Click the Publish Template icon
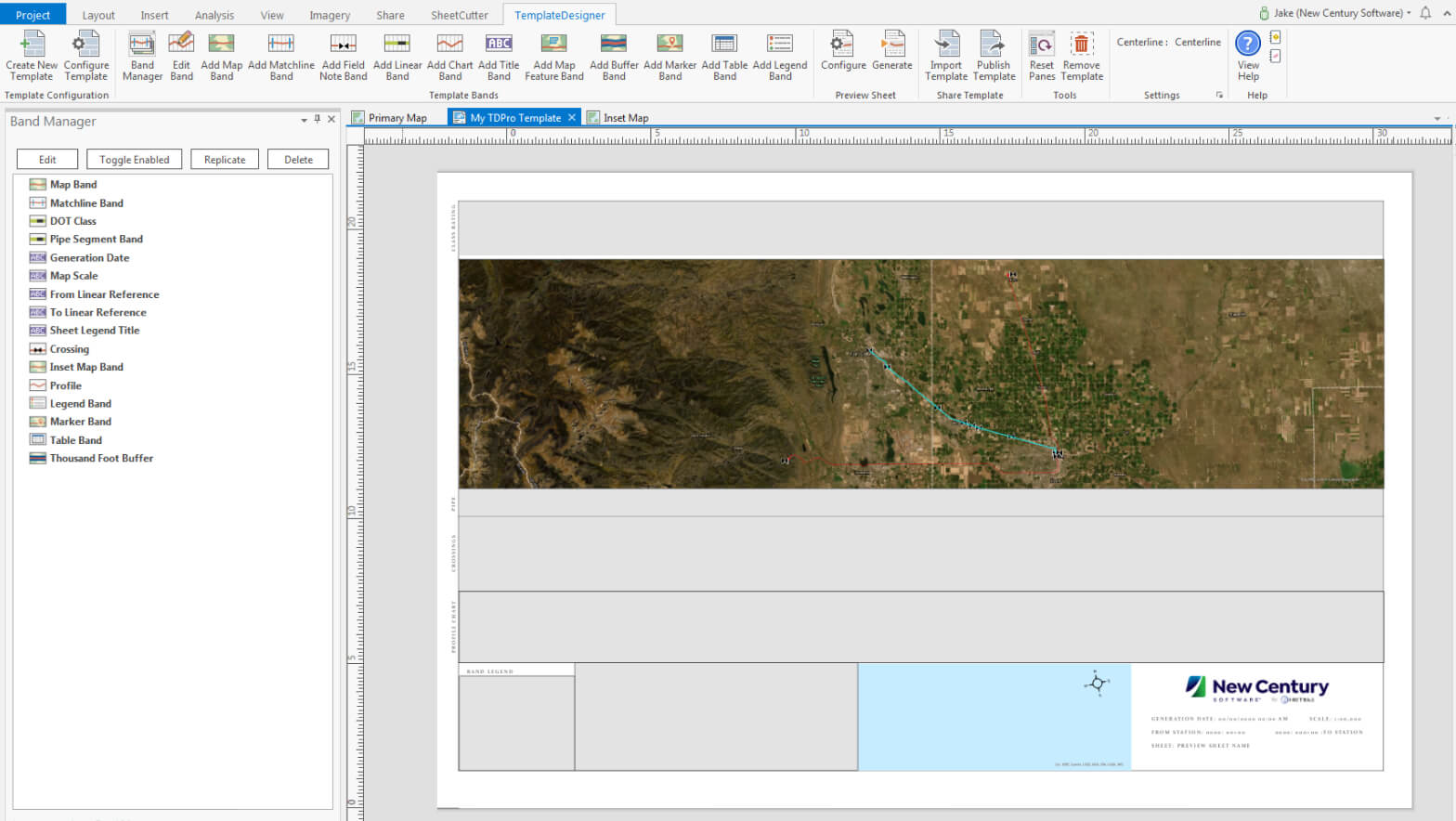Viewport: 1456px width, 821px height. (993, 45)
